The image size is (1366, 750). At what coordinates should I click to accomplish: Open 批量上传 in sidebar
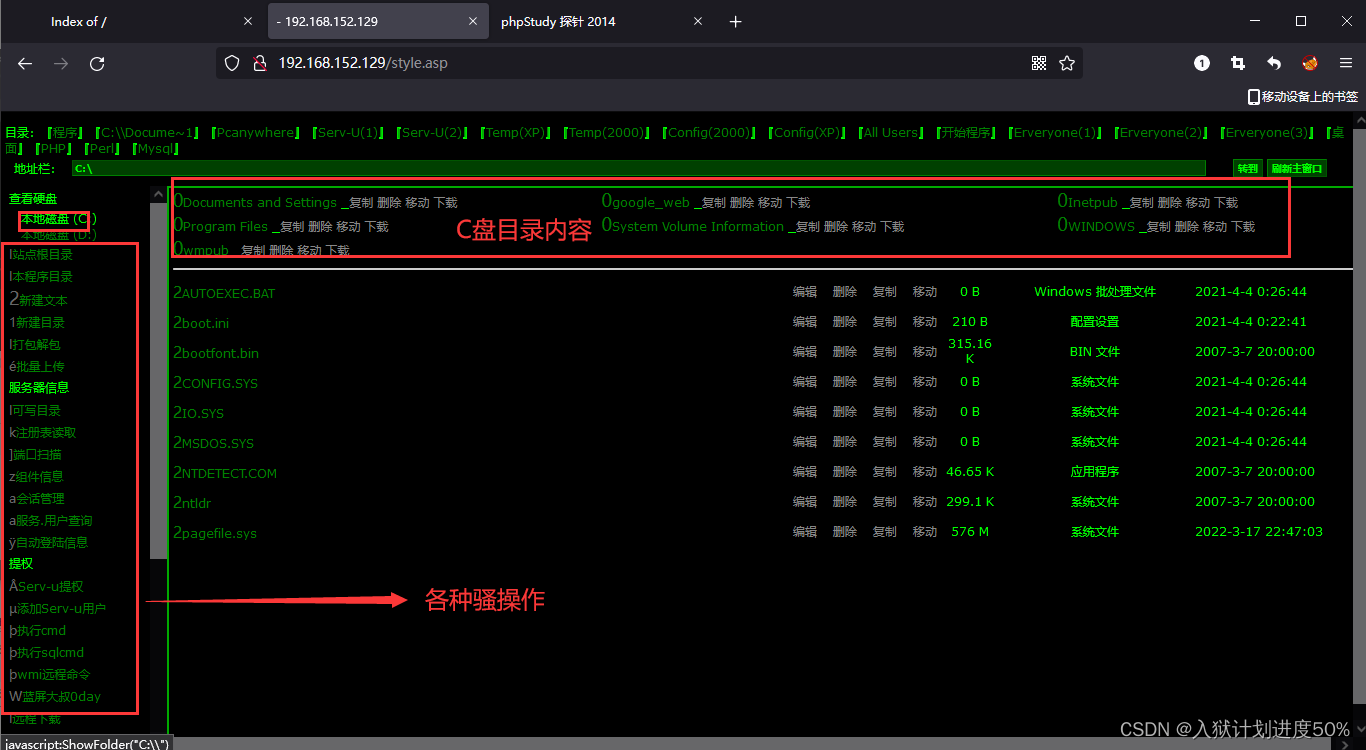pos(36,367)
